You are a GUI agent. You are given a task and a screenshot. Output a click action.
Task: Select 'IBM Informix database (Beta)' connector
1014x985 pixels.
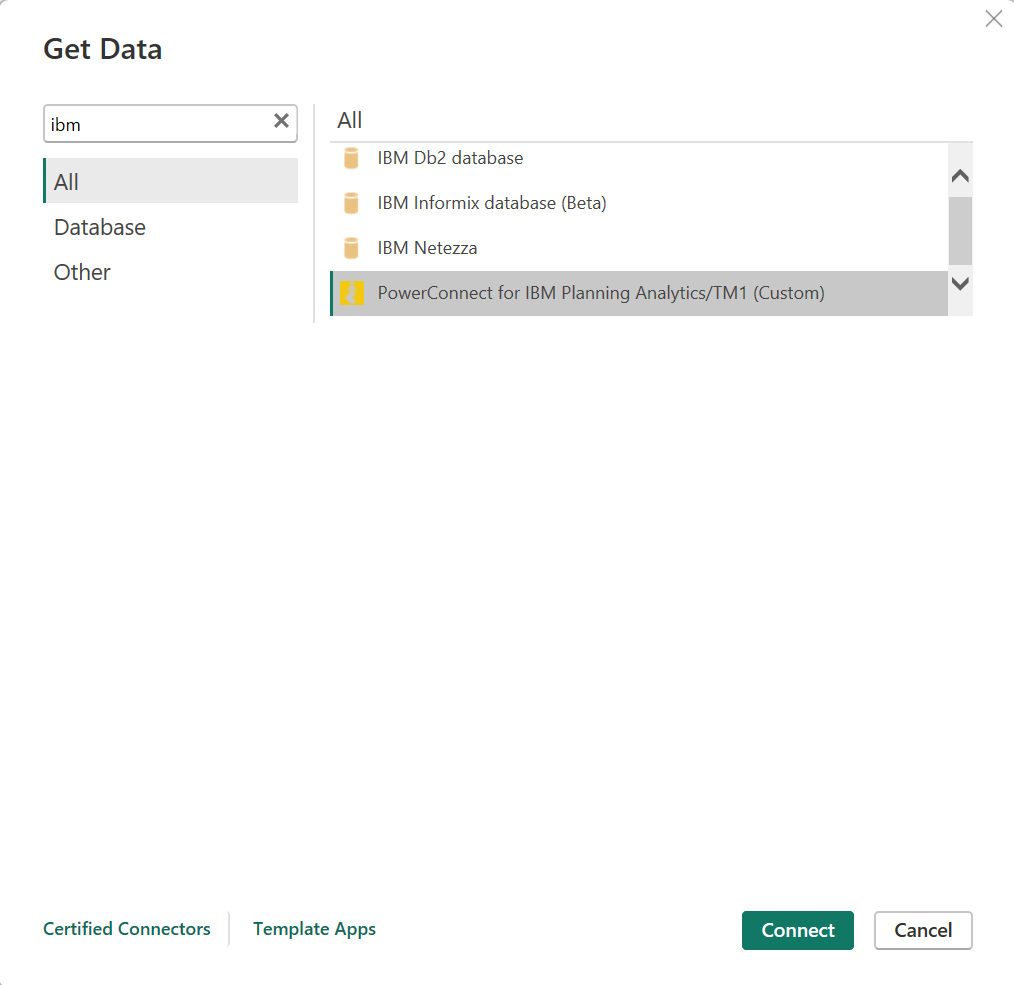coord(639,203)
